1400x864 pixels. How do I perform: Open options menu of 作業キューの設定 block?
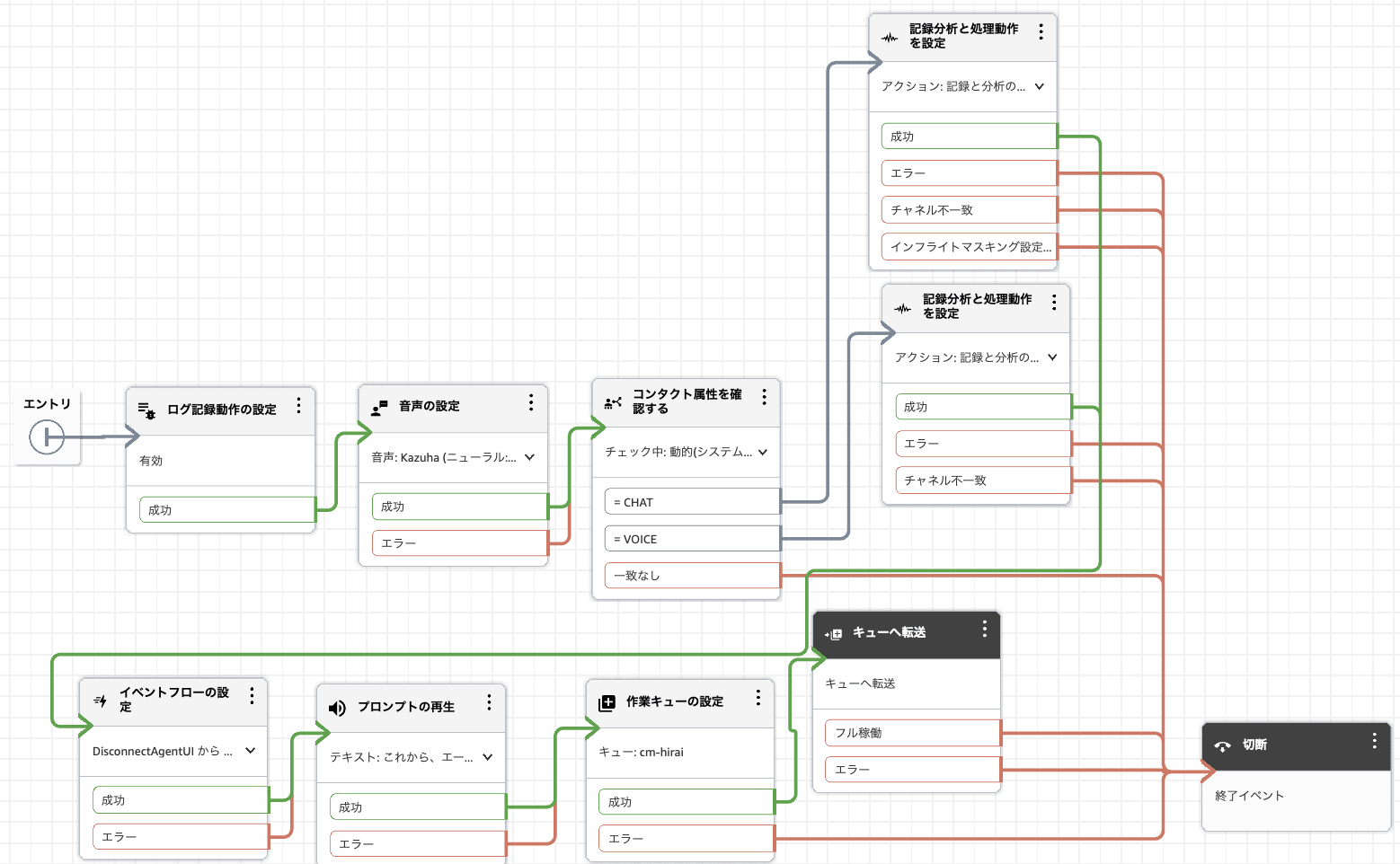click(758, 698)
